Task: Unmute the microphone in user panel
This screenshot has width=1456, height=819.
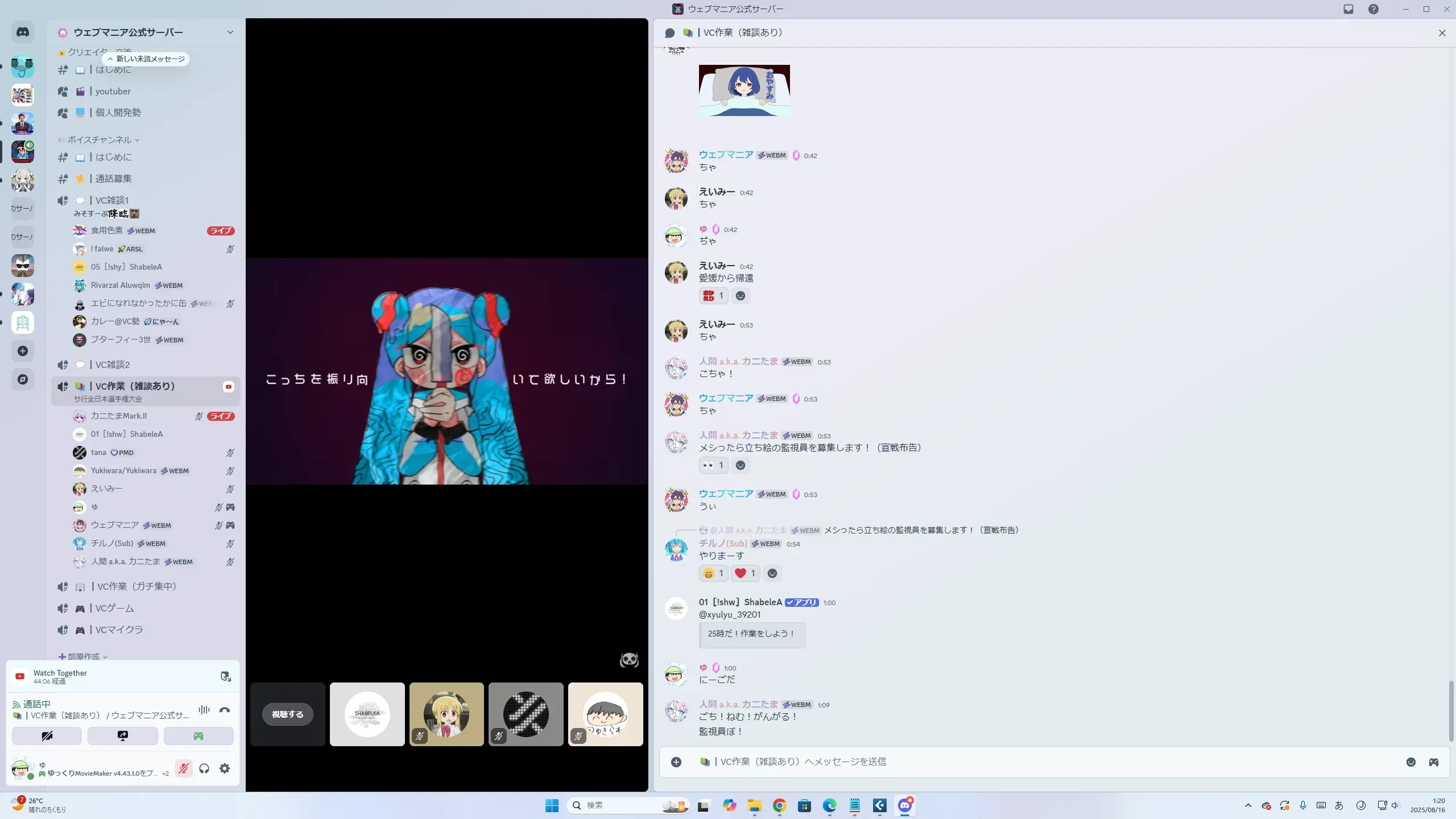Action: (x=183, y=768)
